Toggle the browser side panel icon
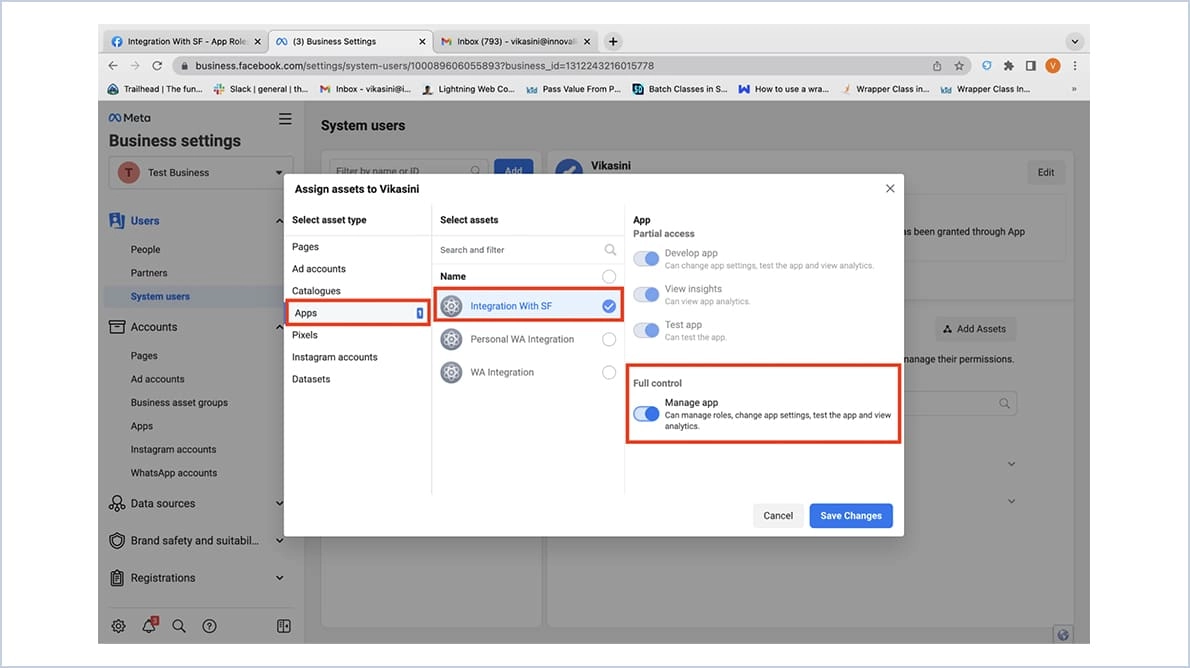This screenshot has width=1190, height=668. (1031, 66)
